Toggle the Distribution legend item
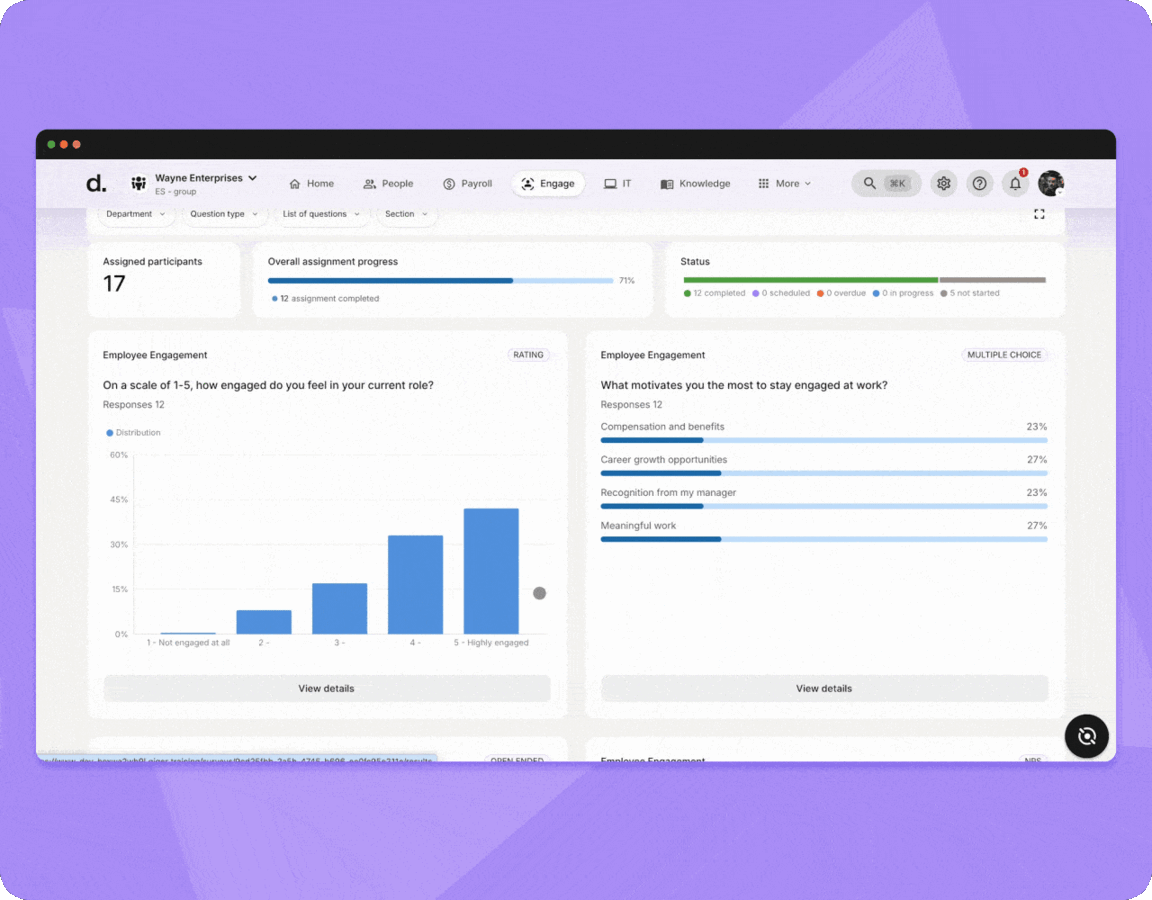This screenshot has height=900, width=1152. pos(133,433)
